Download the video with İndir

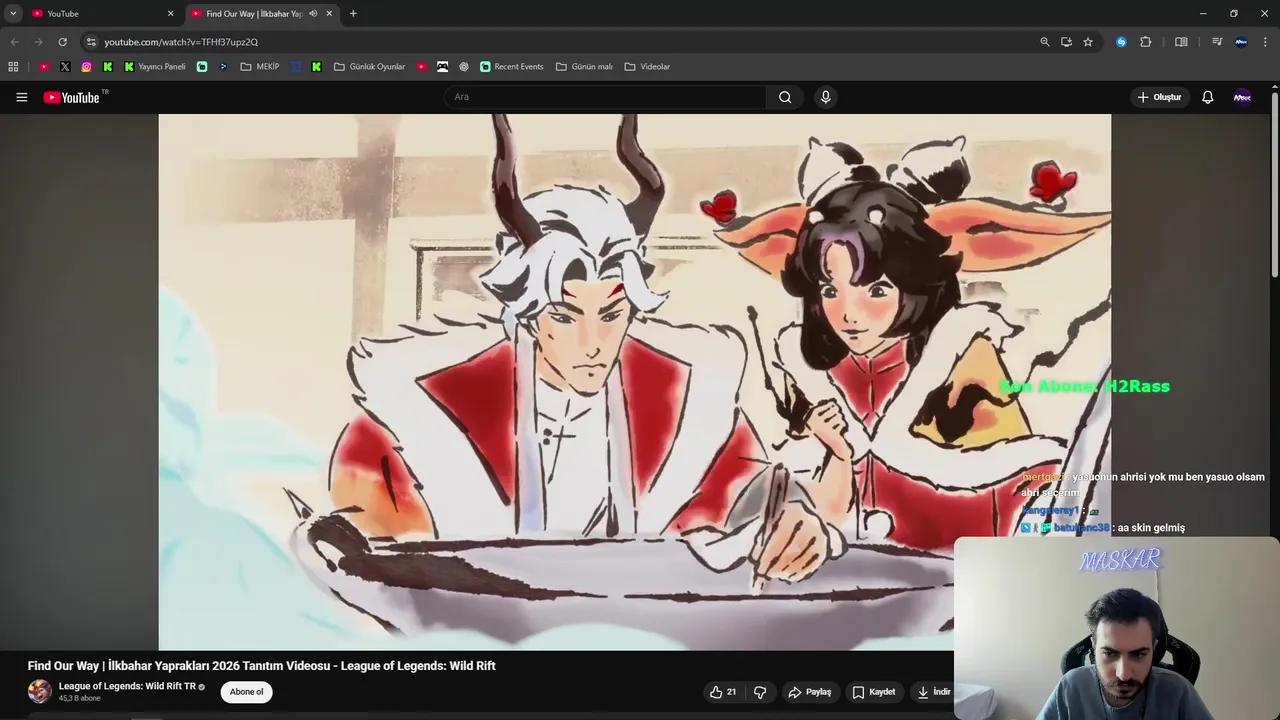[935, 692]
